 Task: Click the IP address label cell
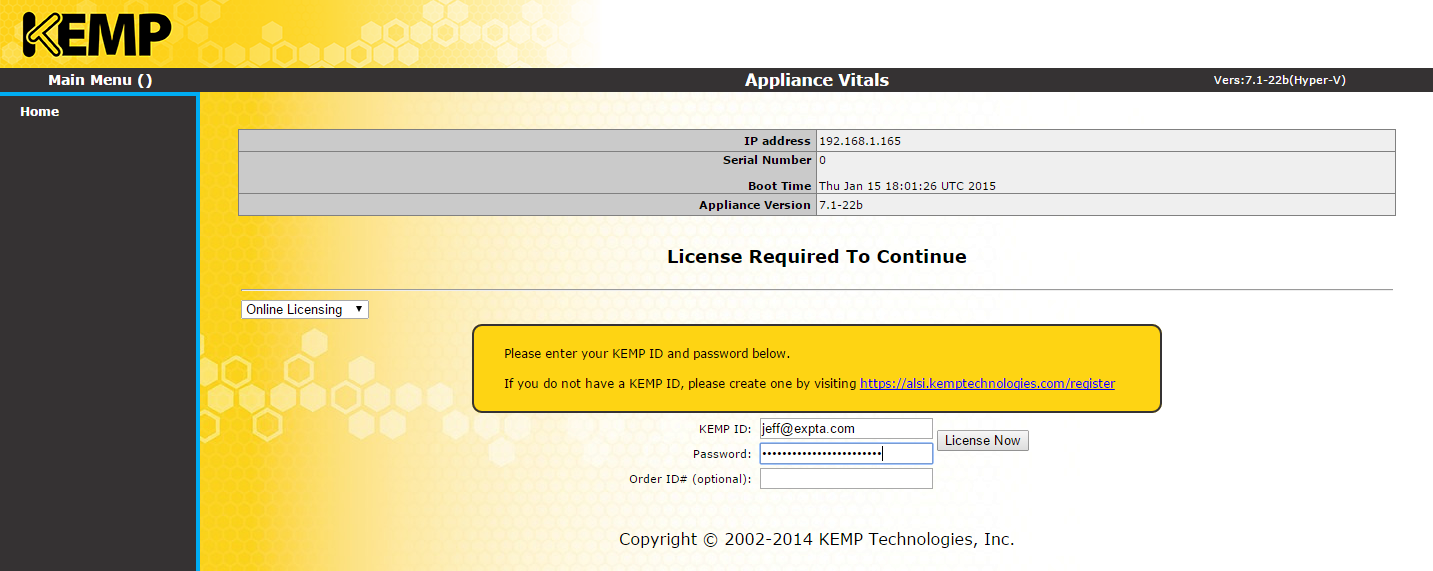527,141
